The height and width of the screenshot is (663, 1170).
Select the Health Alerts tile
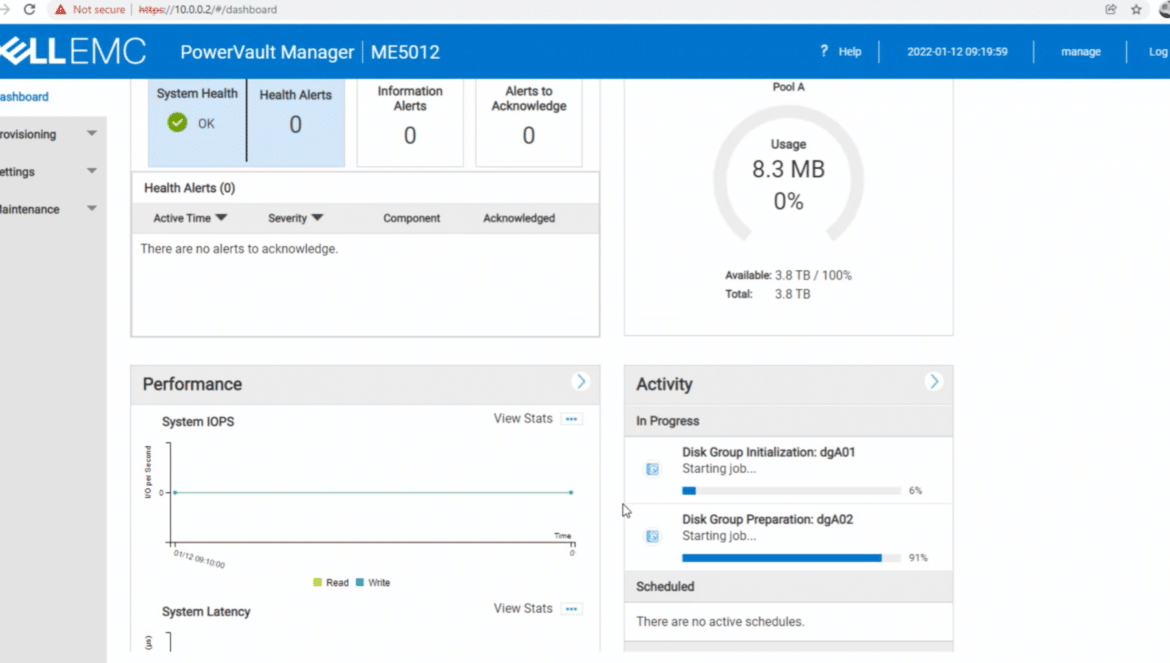pyautogui.click(x=295, y=121)
